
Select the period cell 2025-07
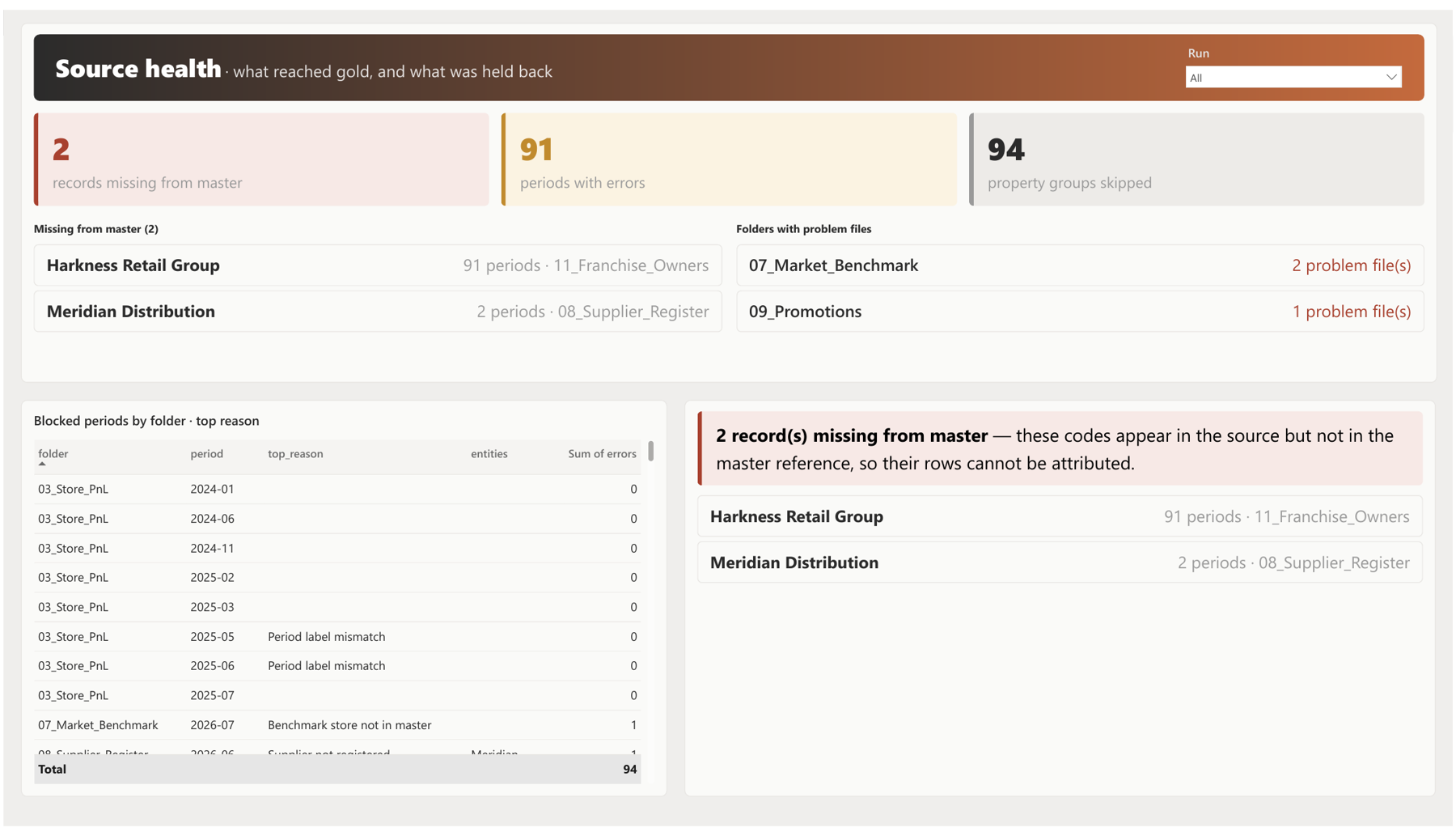pyautogui.click(x=212, y=696)
